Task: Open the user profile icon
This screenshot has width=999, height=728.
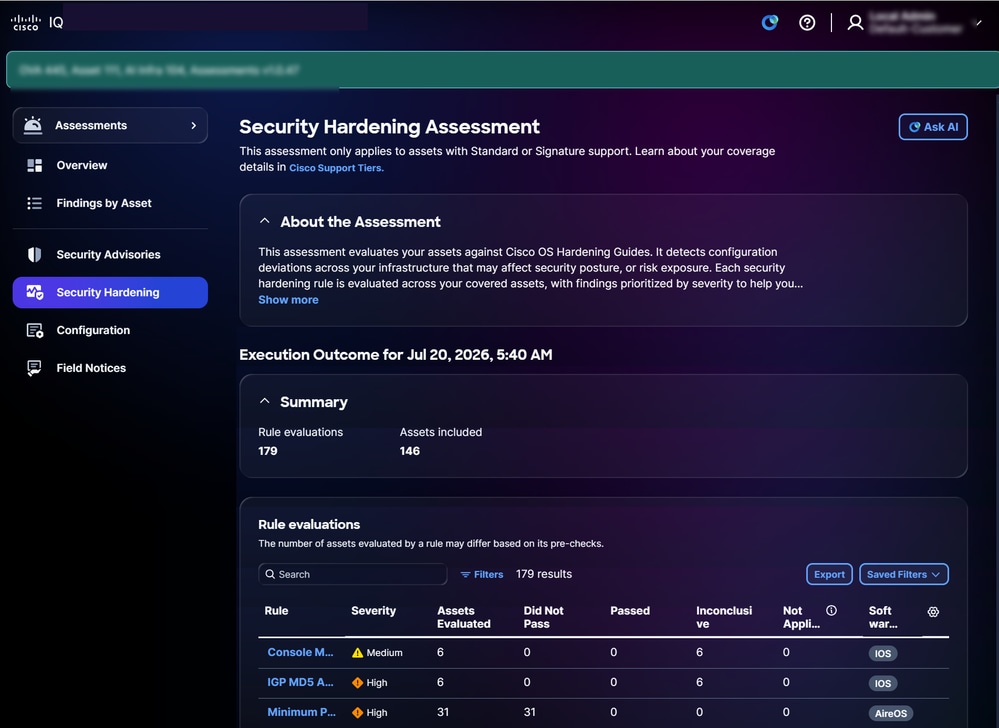Action: point(855,23)
